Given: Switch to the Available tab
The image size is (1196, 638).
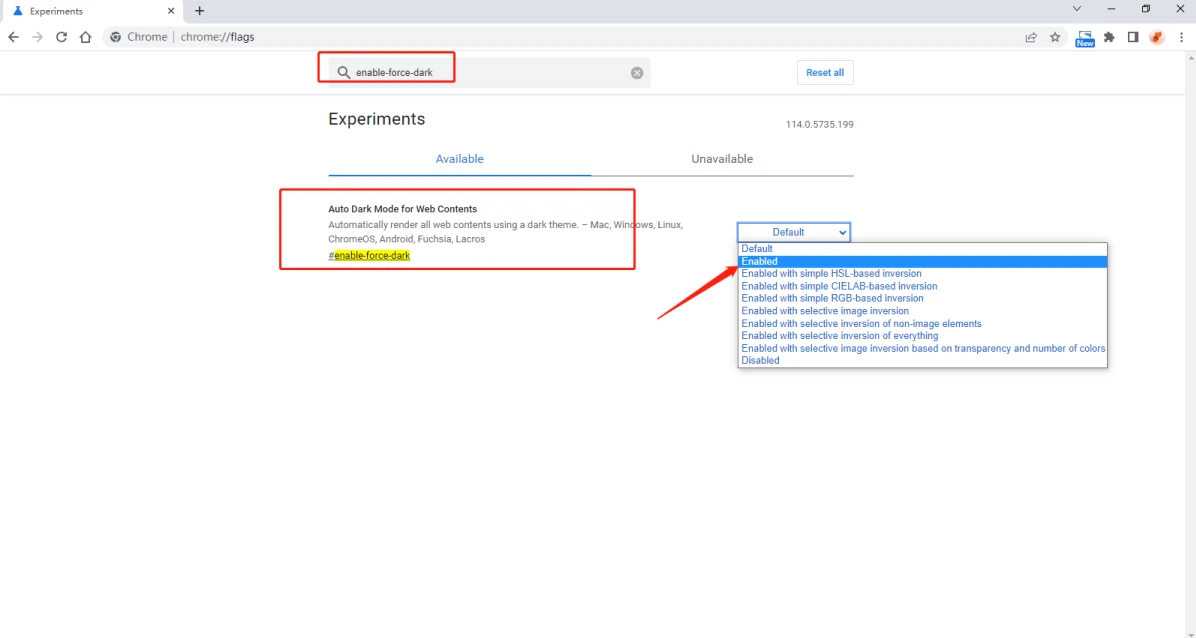Looking at the screenshot, I should 459,159.
